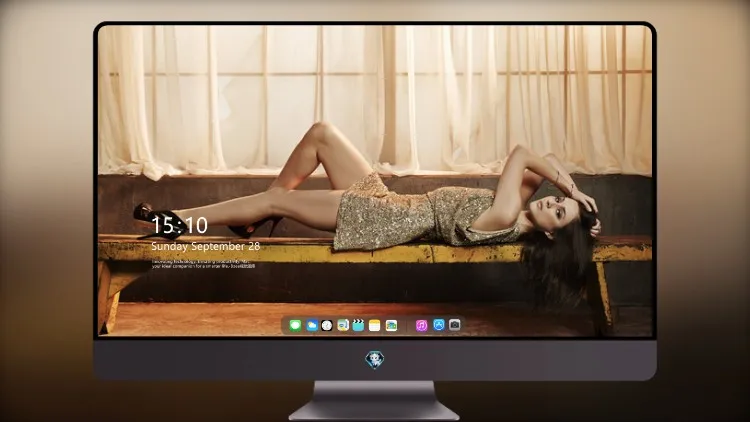Open the teal clapperboard video app

click(358, 325)
